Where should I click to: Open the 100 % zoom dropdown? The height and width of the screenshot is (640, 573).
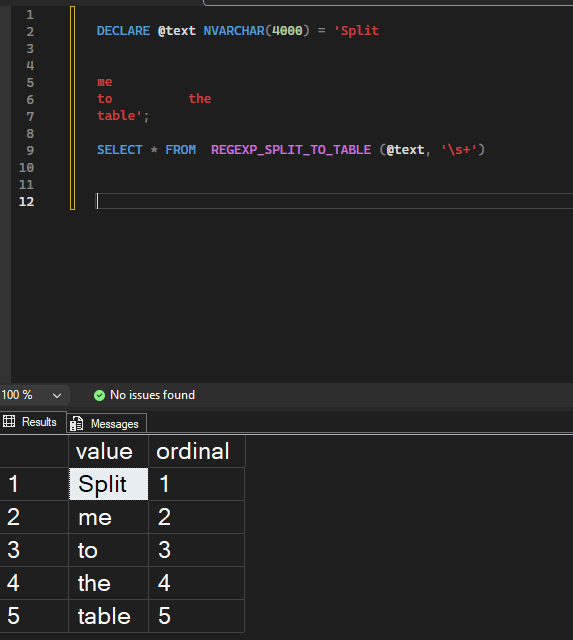tap(34, 395)
